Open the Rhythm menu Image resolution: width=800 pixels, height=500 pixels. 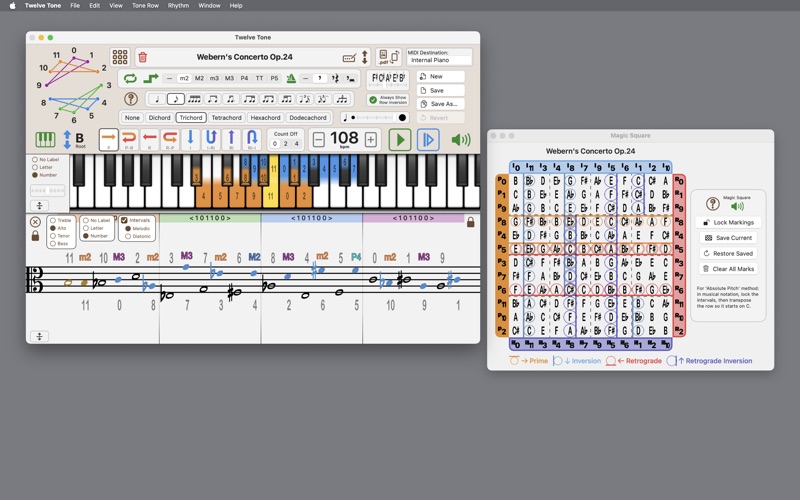tap(178, 6)
